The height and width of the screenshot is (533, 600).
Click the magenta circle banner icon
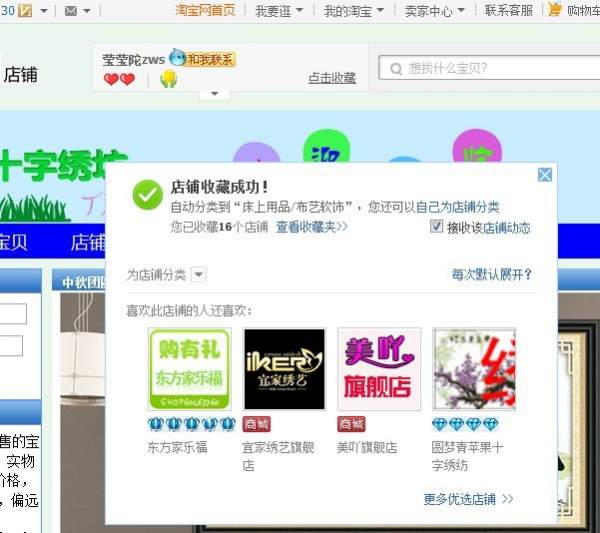(477, 147)
